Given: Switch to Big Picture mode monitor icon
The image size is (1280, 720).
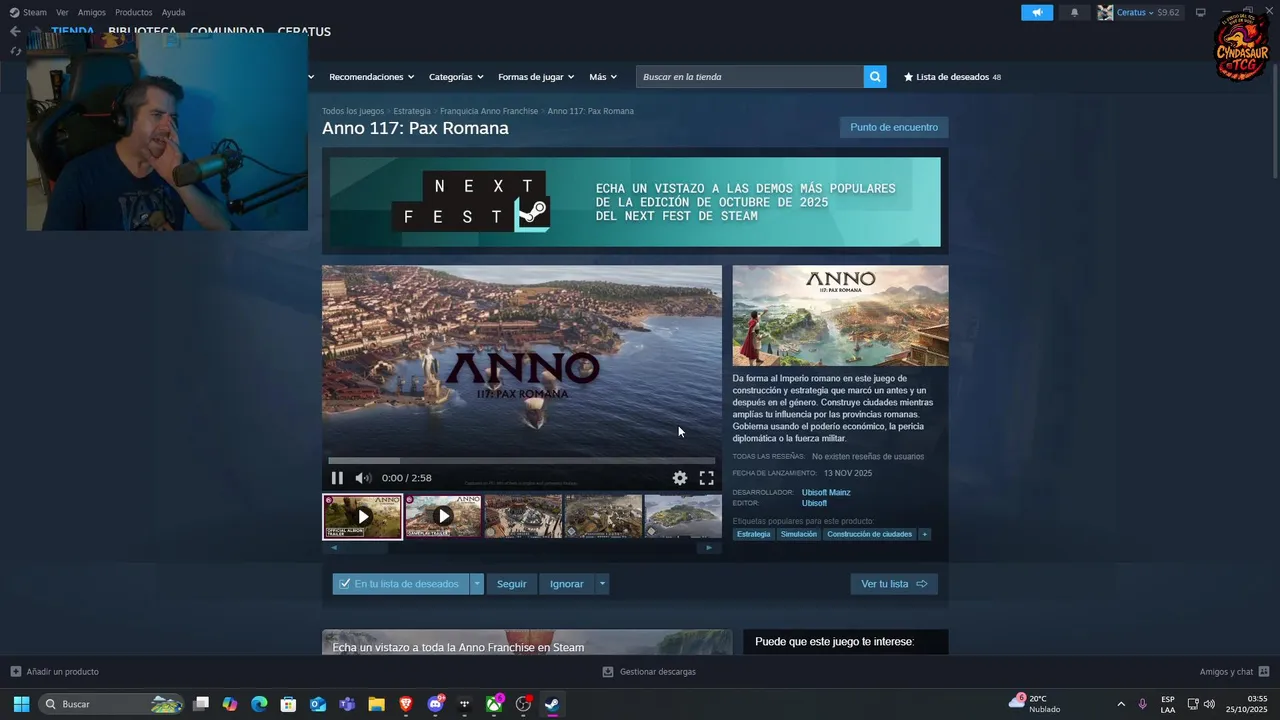Looking at the screenshot, I should pyautogui.click(x=1201, y=12).
